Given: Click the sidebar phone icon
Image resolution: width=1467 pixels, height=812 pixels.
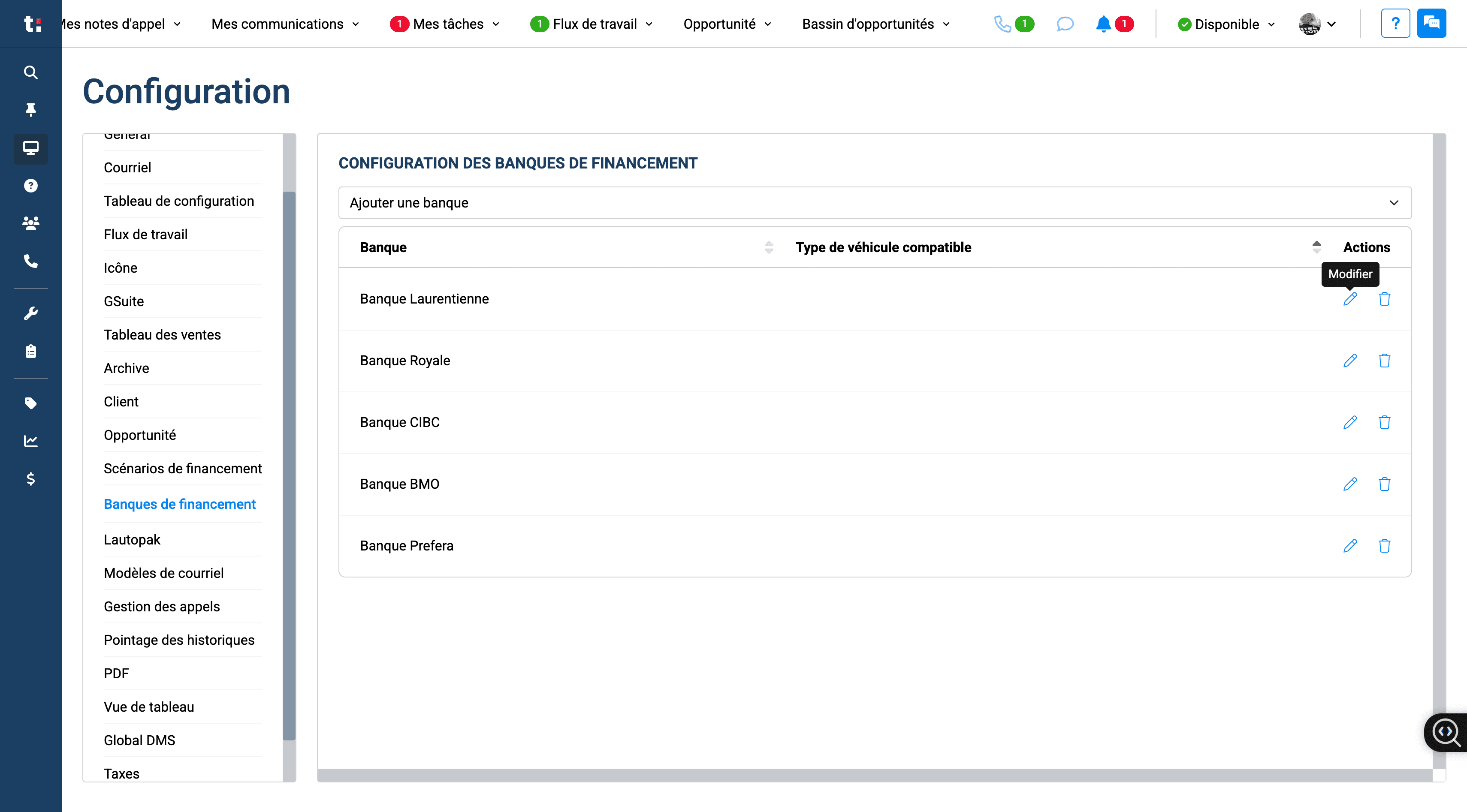Looking at the screenshot, I should click(x=31, y=261).
